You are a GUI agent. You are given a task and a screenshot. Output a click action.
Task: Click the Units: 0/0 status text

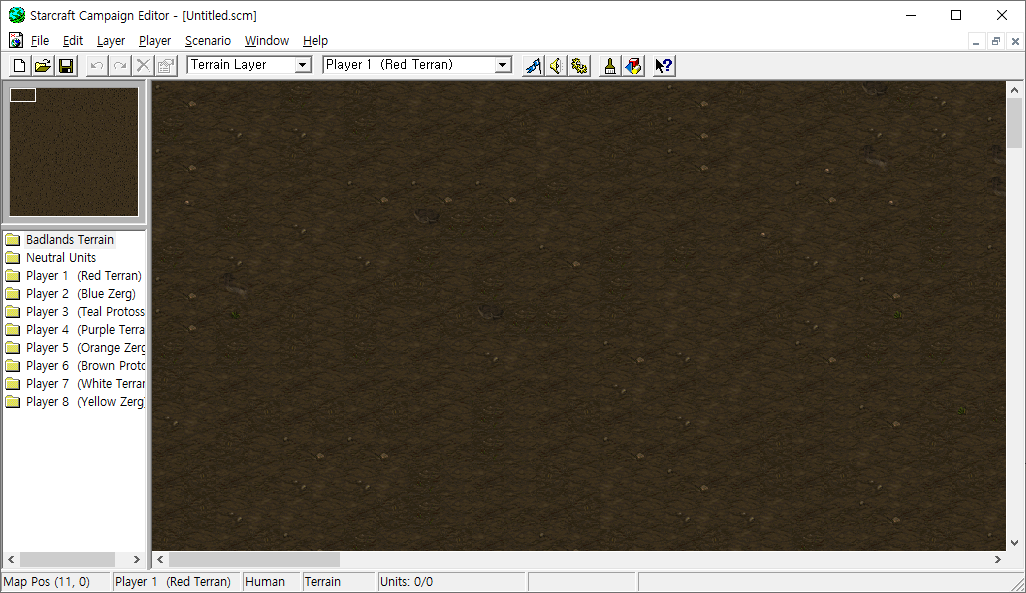coord(406,582)
